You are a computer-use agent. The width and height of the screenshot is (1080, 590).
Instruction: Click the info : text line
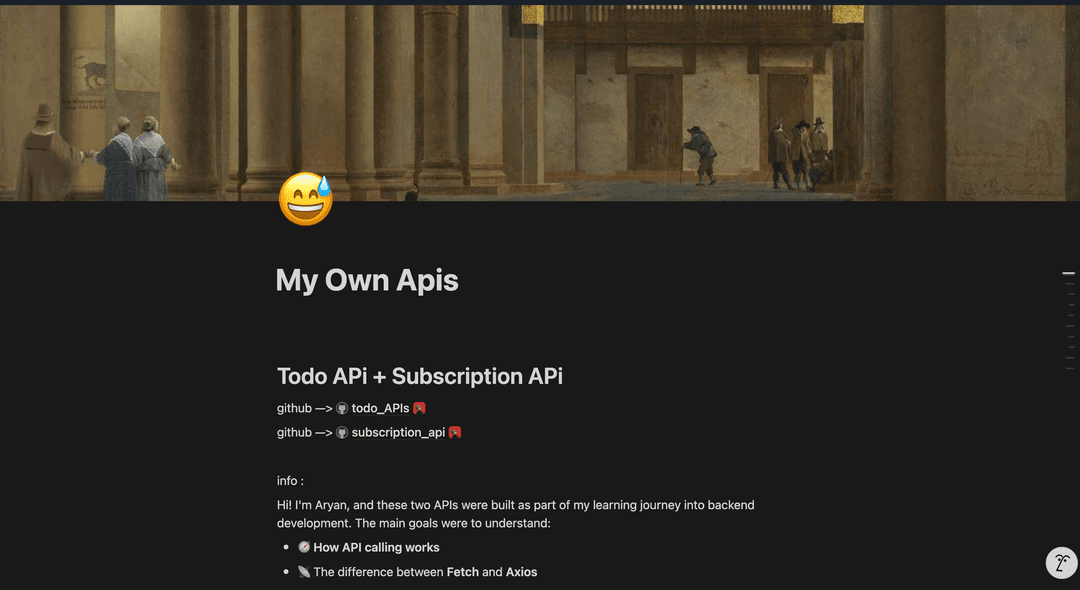[x=288, y=480]
